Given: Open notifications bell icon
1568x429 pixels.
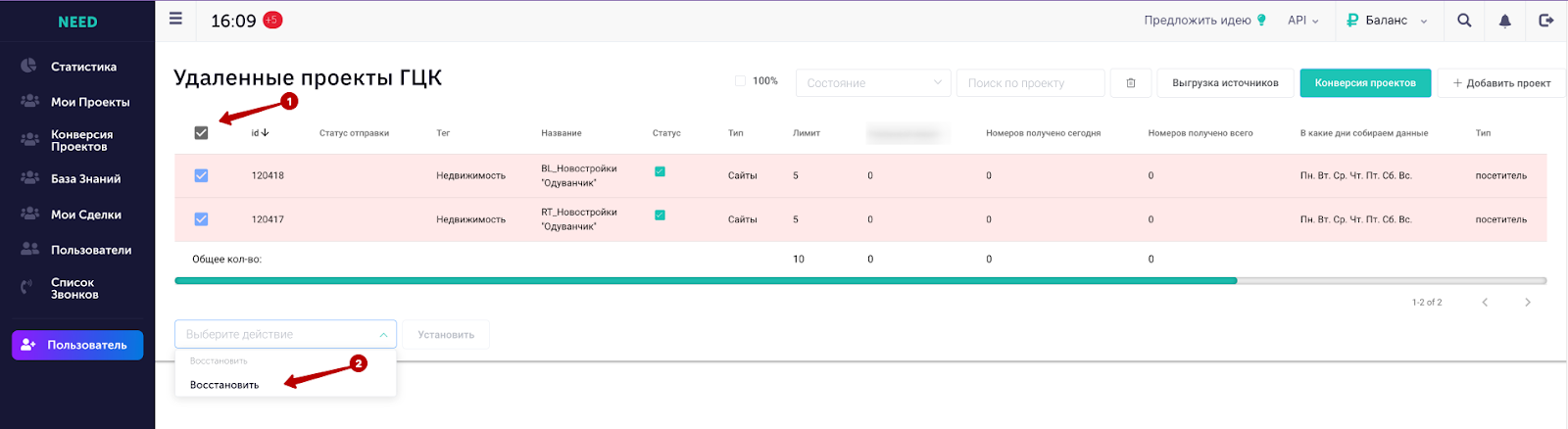Looking at the screenshot, I should [x=1505, y=20].
